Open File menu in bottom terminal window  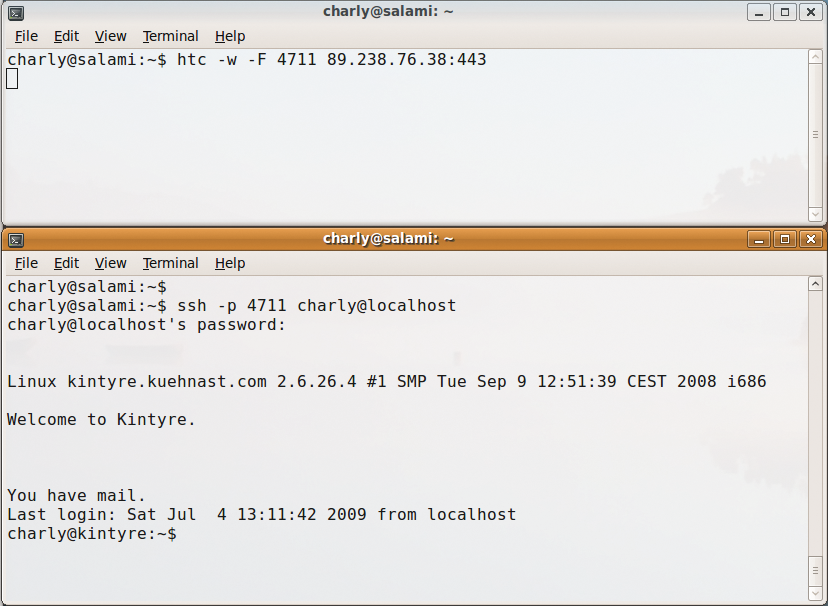(26, 263)
